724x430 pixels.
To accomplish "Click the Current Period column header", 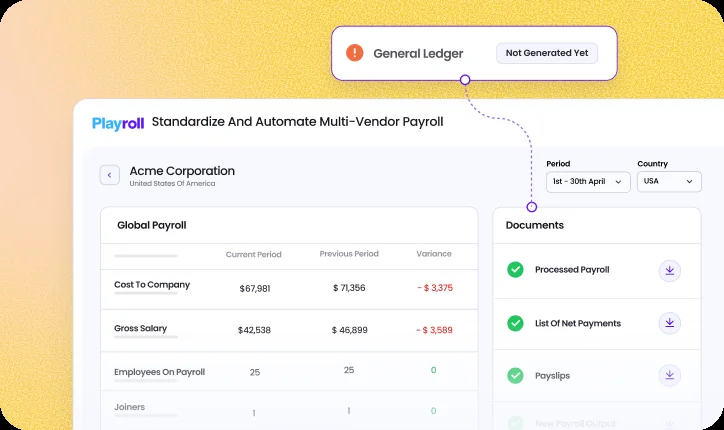I will [x=253, y=254].
